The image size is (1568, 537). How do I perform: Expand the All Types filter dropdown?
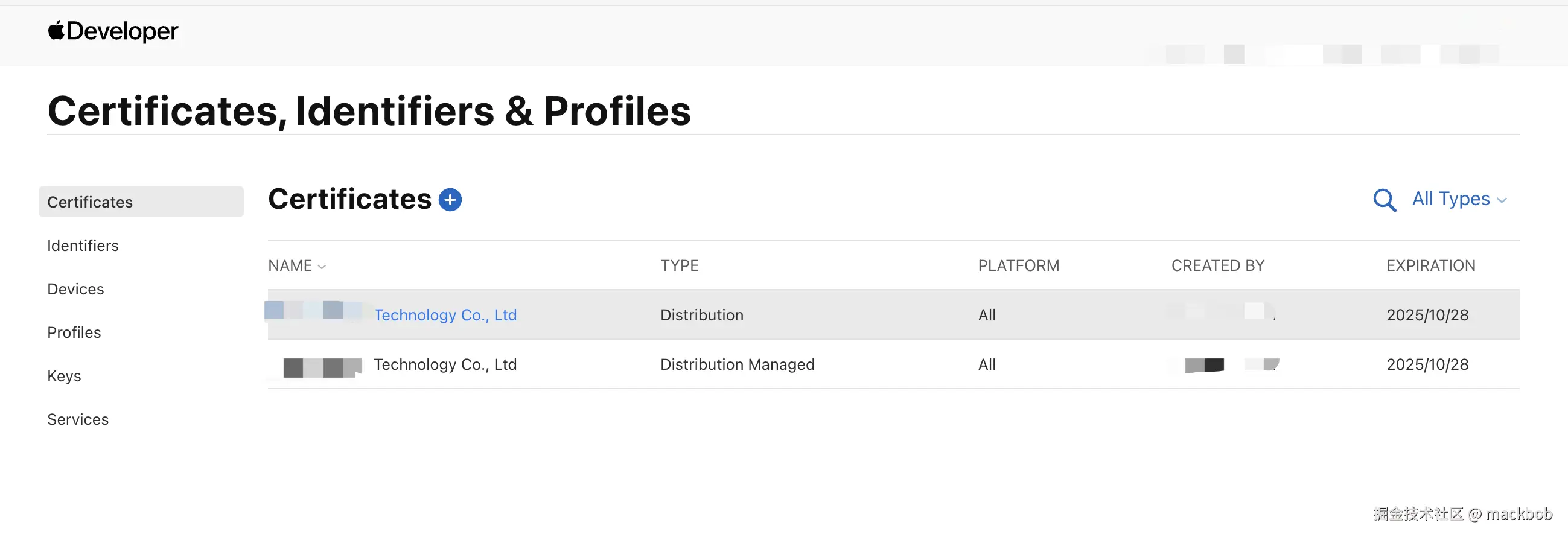pyautogui.click(x=1459, y=199)
